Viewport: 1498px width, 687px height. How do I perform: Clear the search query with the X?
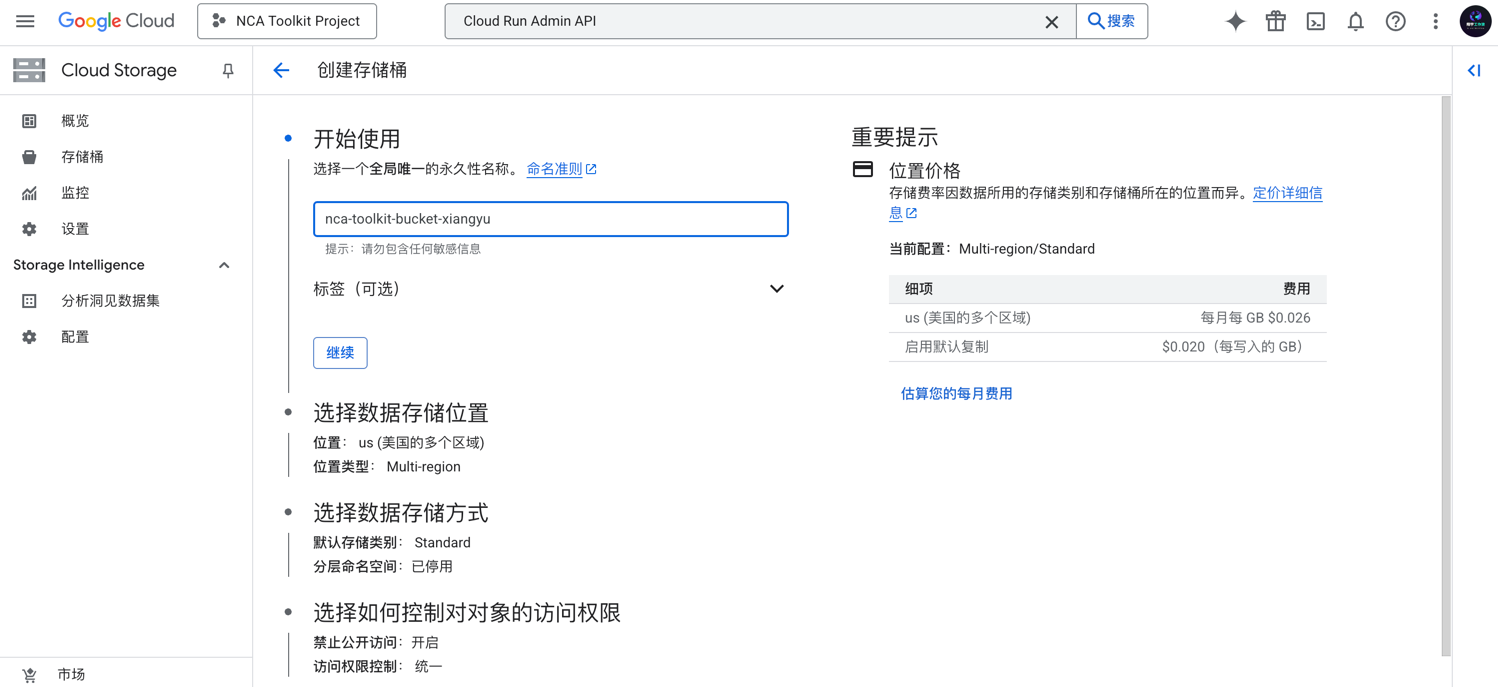[1052, 21]
